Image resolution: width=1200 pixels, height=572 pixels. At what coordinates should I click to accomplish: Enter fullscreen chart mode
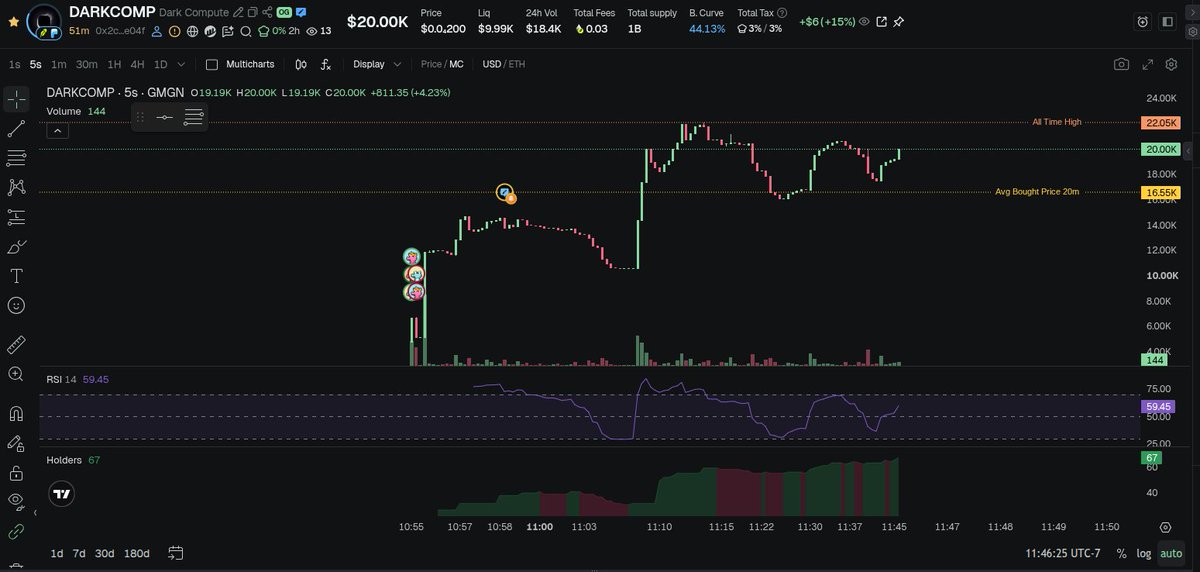1148,64
